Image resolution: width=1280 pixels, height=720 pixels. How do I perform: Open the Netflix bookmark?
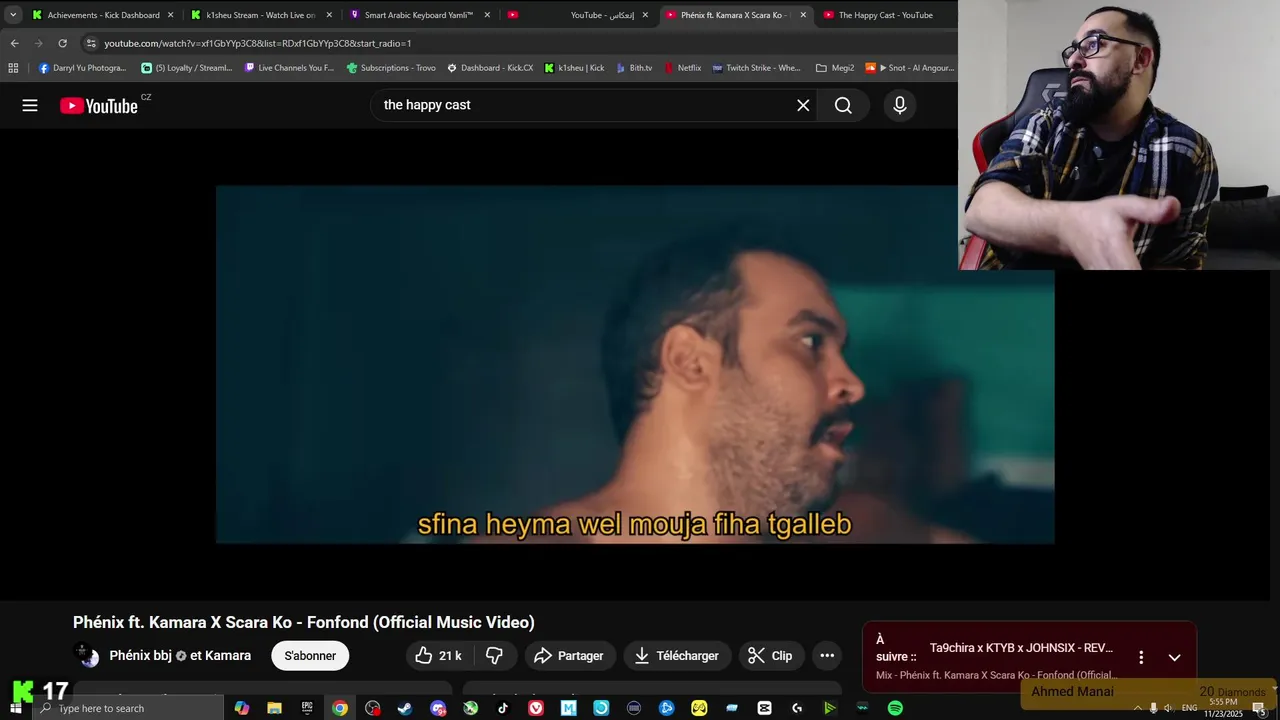[681, 68]
